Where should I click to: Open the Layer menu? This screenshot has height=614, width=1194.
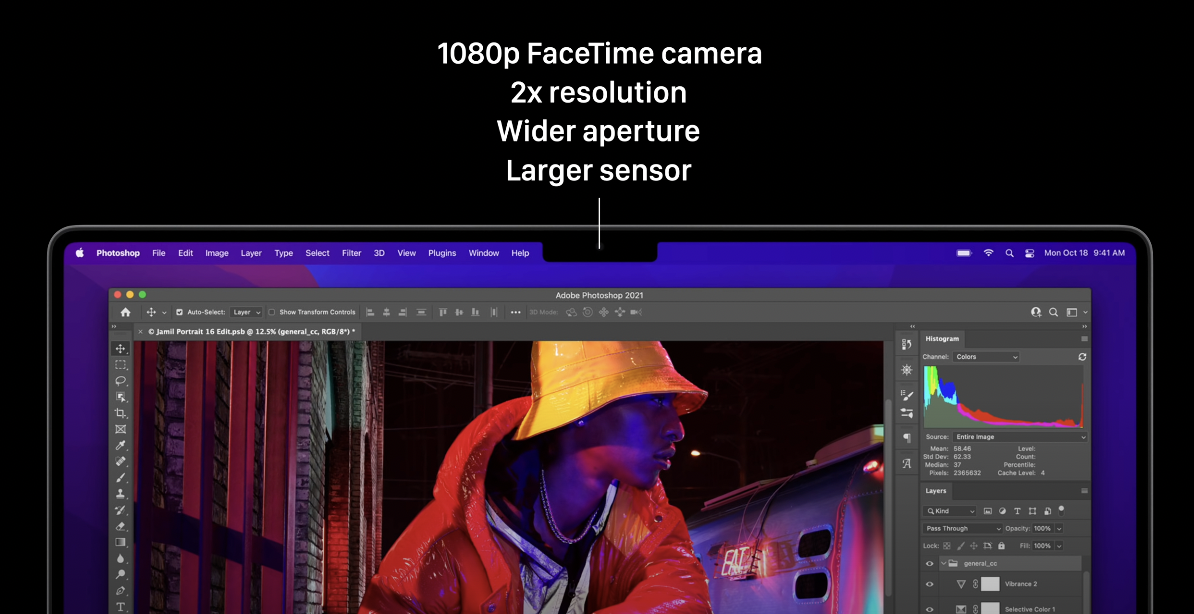(x=251, y=253)
